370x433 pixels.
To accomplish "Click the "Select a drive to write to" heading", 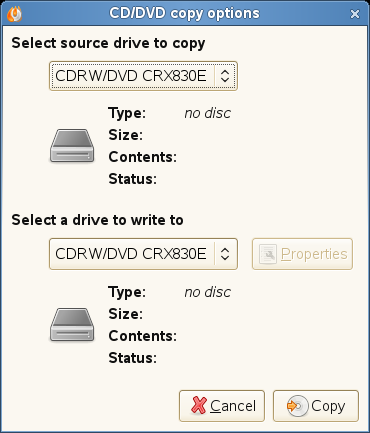I will click(97, 220).
